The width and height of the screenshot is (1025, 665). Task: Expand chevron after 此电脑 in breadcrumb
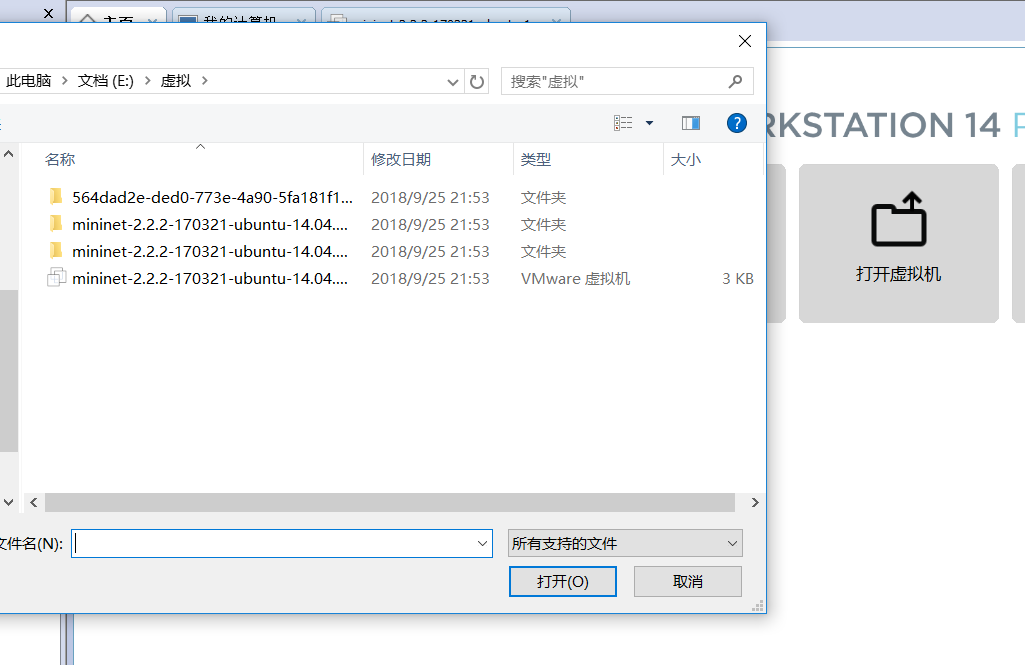(65, 80)
